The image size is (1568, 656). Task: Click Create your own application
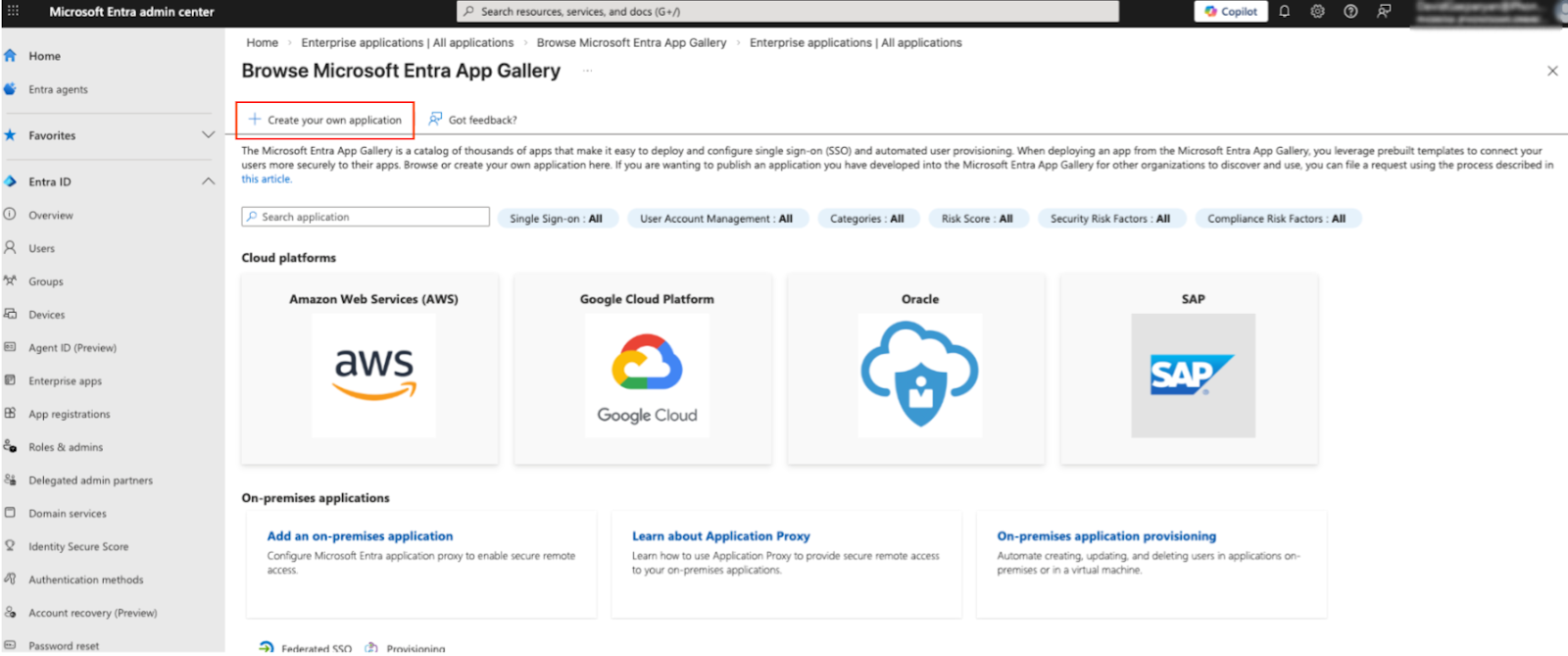[325, 120]
